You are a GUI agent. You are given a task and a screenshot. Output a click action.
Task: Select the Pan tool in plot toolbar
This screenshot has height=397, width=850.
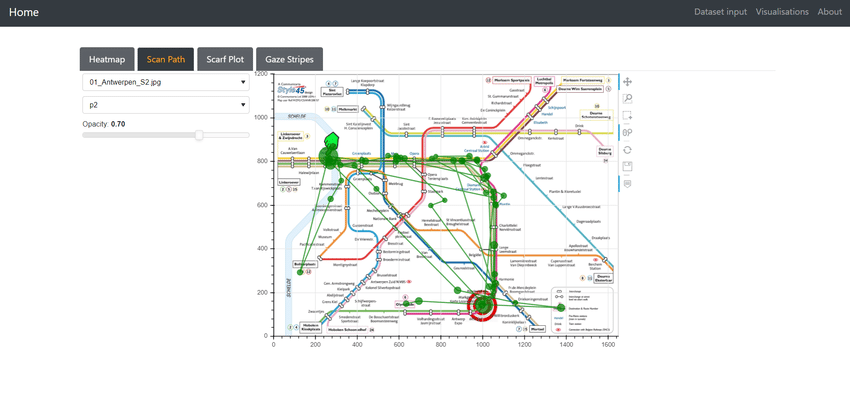[x=627, y=82]
